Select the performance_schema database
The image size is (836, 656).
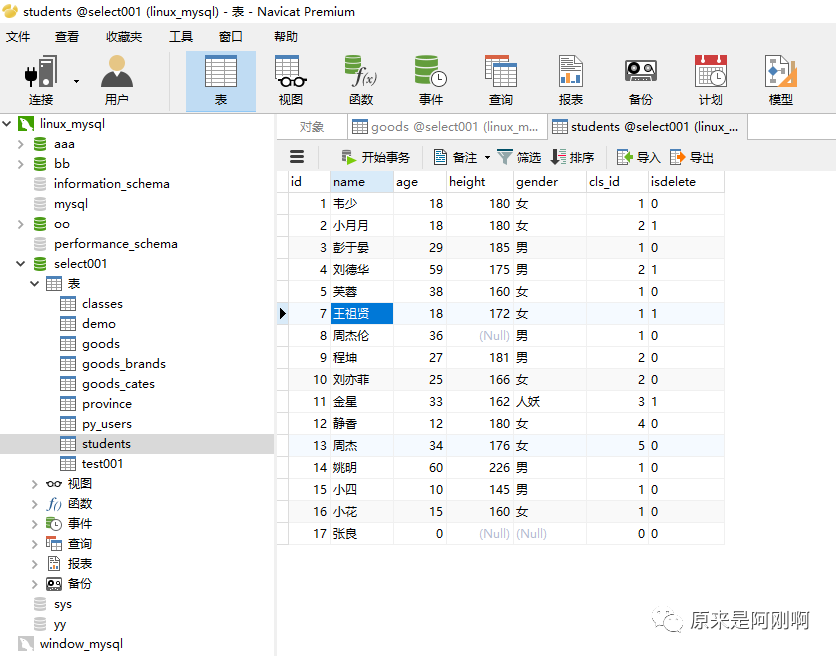[116, 244]
